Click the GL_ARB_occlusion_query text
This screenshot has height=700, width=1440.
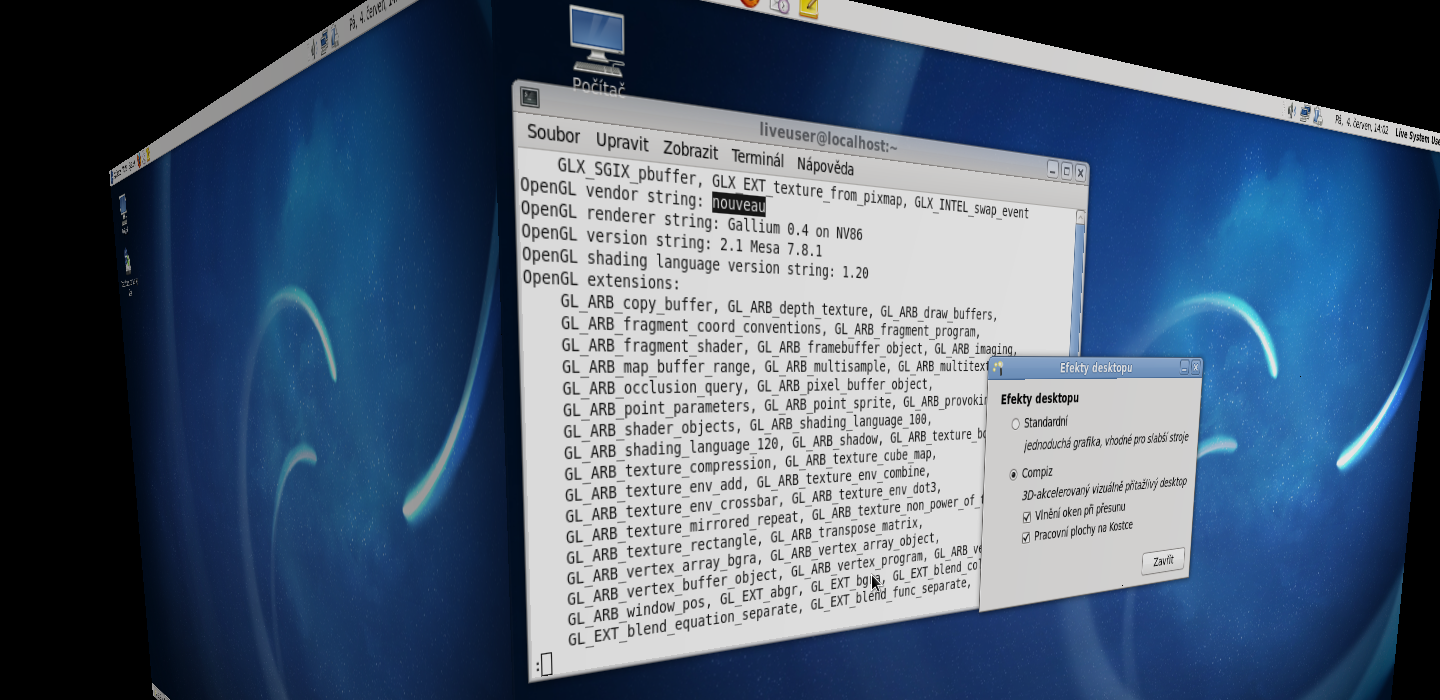654,387
